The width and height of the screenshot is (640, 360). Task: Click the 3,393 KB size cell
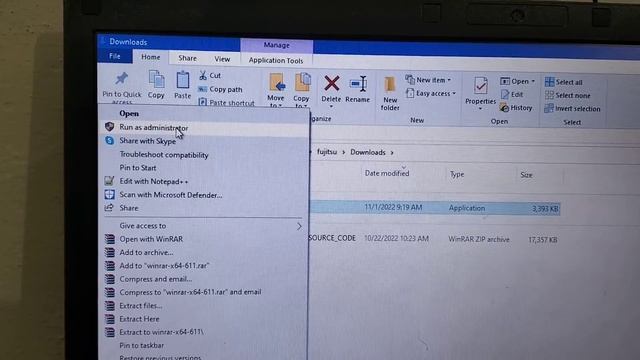pyautogui.click(x=545, y=209)
